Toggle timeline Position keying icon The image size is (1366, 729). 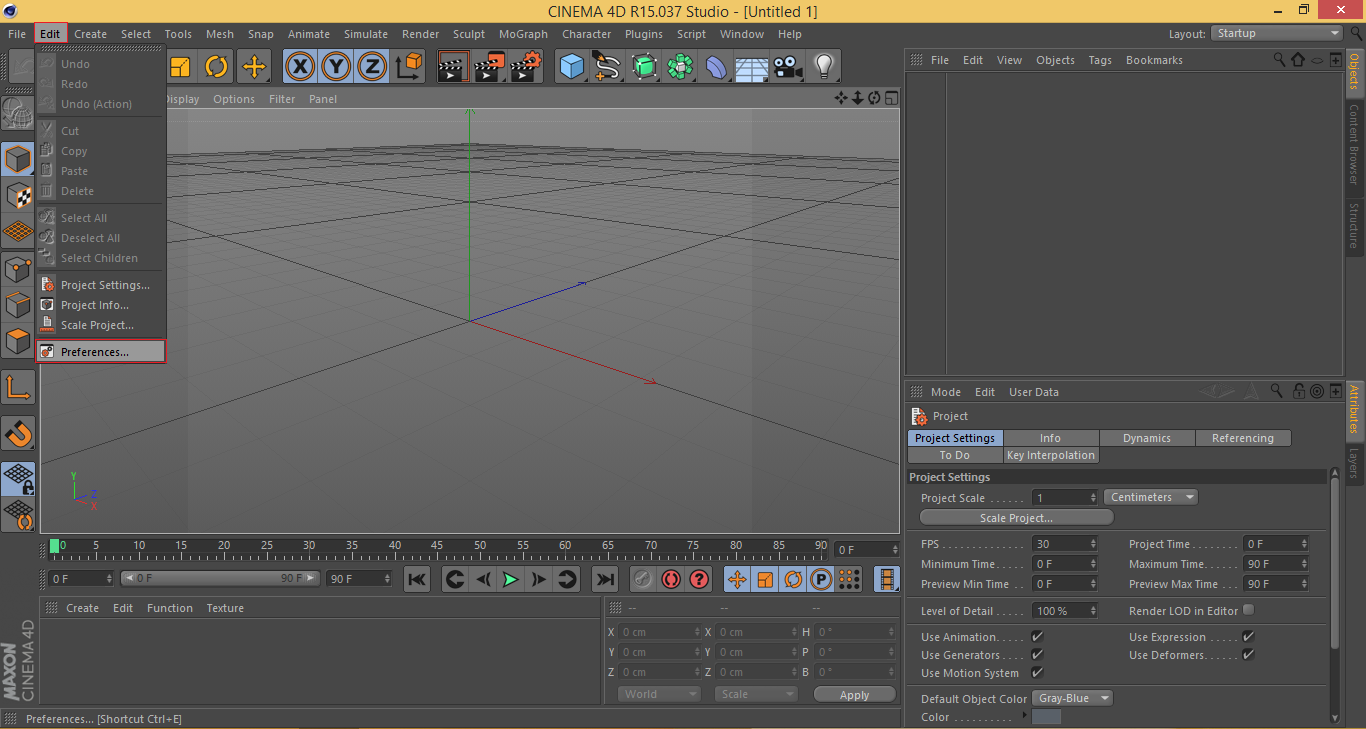pos(737,579)
